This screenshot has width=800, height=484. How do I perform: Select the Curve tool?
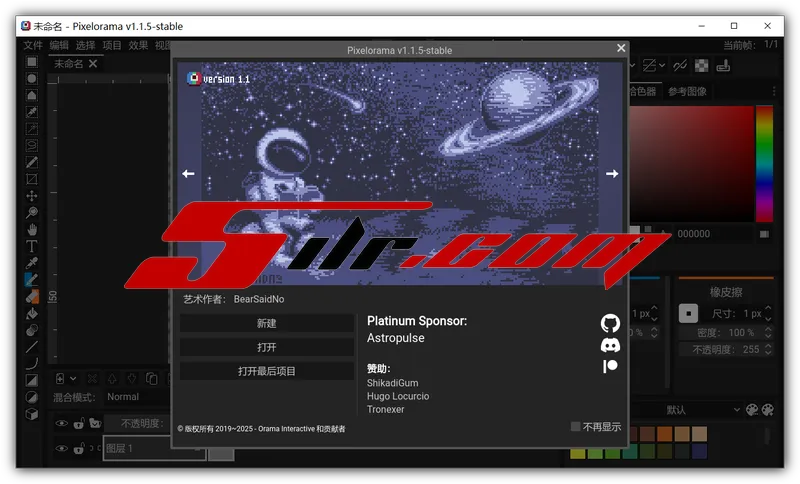tap(32, 364)
